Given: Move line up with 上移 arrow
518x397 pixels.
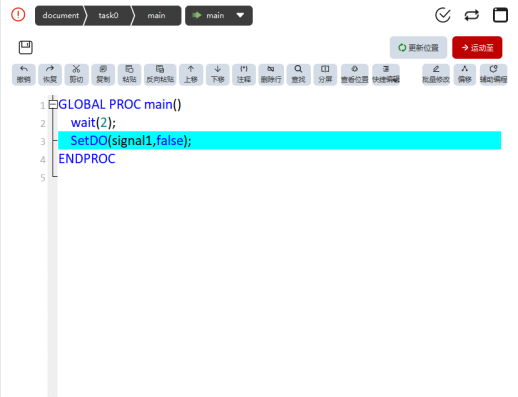Looking at the screenshot, I should 191,74.
